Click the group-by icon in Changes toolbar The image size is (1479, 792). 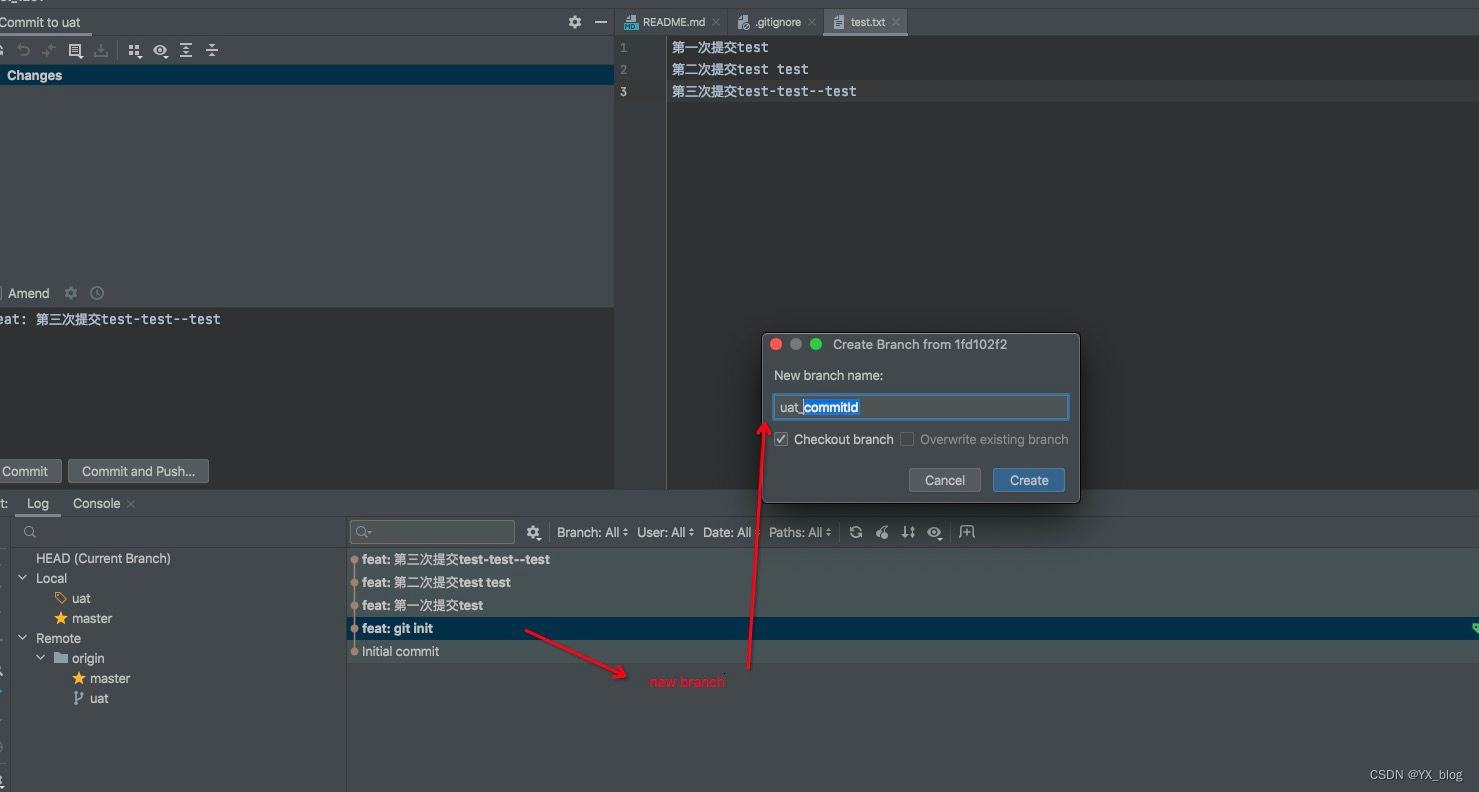(x=135, y=50)
